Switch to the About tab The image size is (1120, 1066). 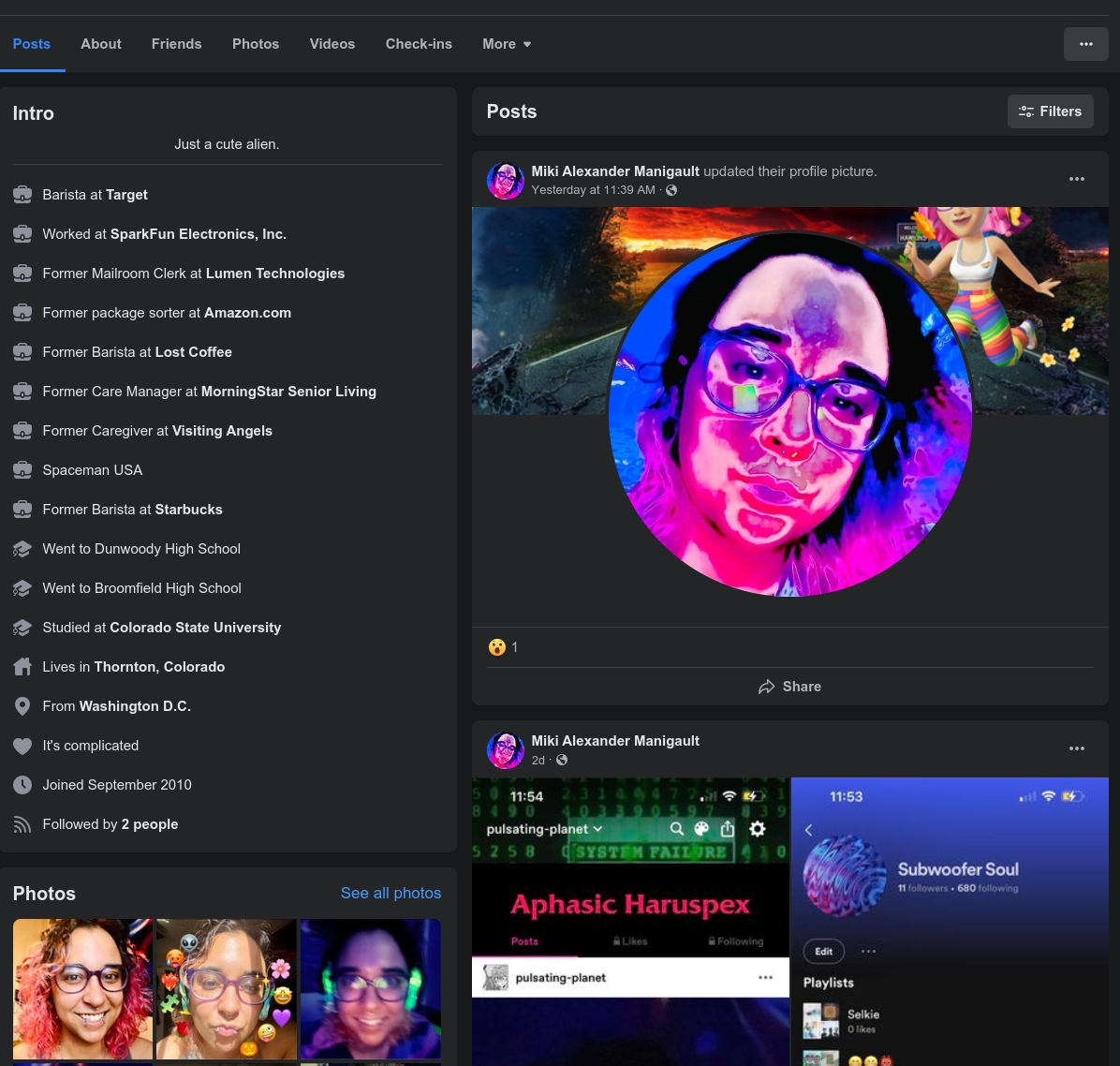(x=101, y=44)
